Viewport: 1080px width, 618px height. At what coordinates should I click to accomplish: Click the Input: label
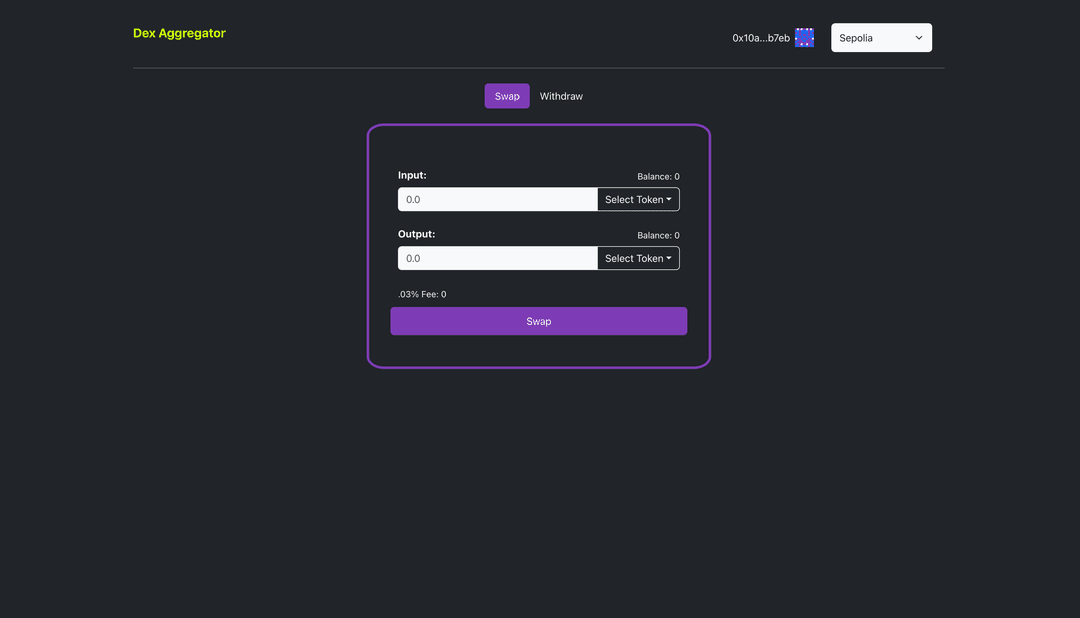pyautogui.click(x=412, y=175)
